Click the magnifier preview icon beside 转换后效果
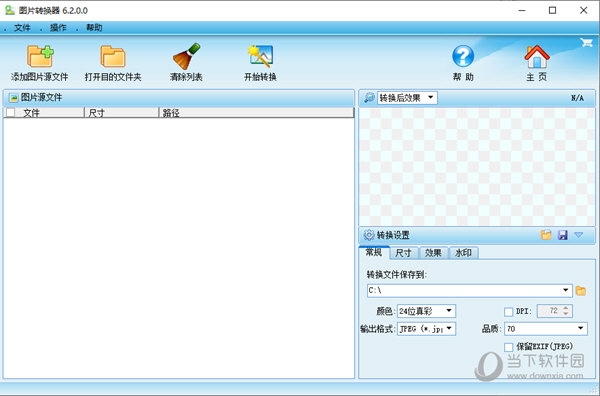 (369, 98)
